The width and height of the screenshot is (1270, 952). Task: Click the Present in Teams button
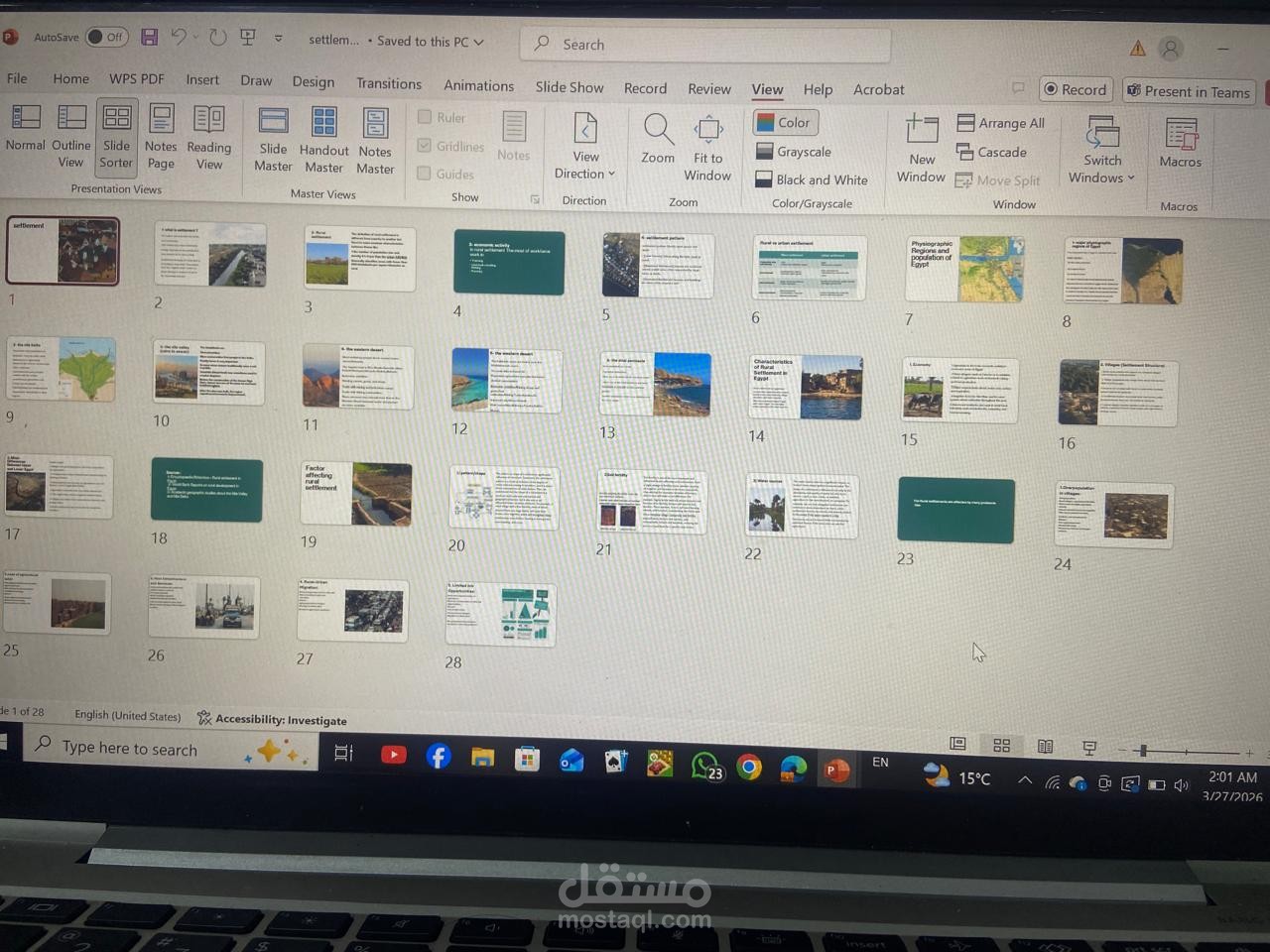click(x=1189, y=91)
